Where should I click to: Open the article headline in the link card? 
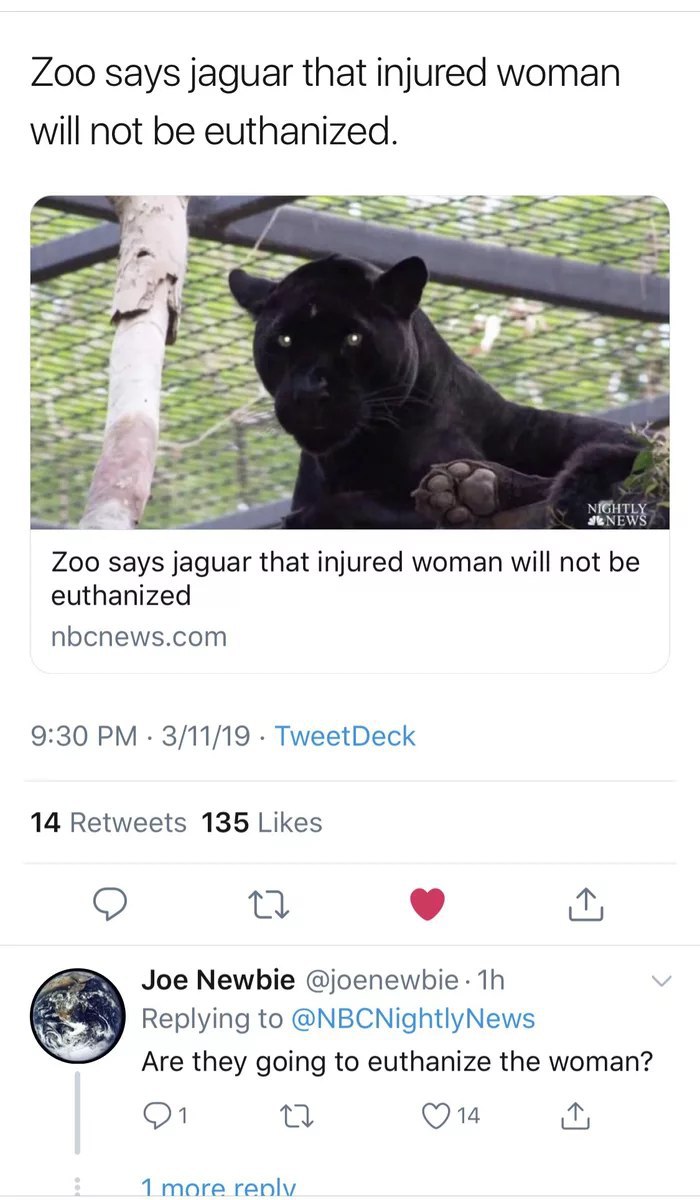tap(345, 579)
